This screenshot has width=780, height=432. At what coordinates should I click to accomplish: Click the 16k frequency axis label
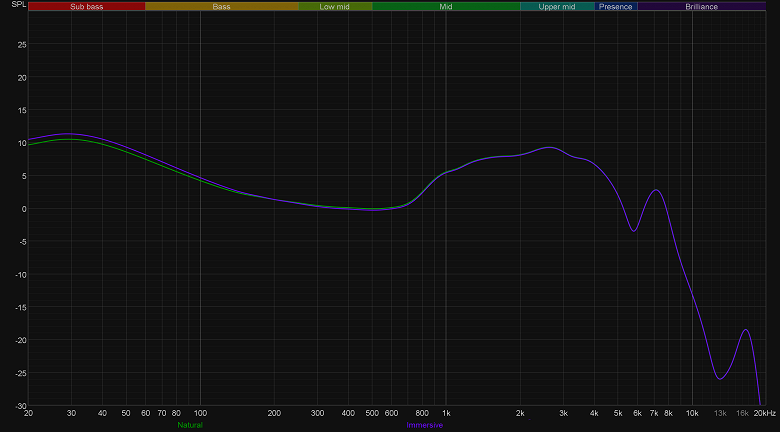click(742, 413)
